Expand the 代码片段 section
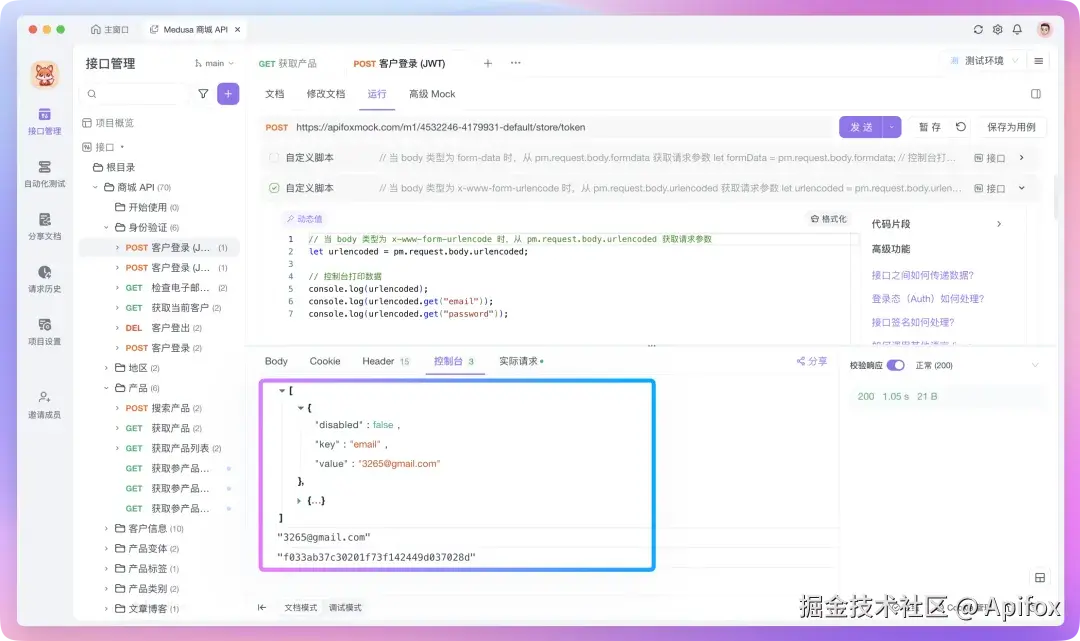Screen dimensions: 1080x641 pyautogui.click(x=999, y=224)
